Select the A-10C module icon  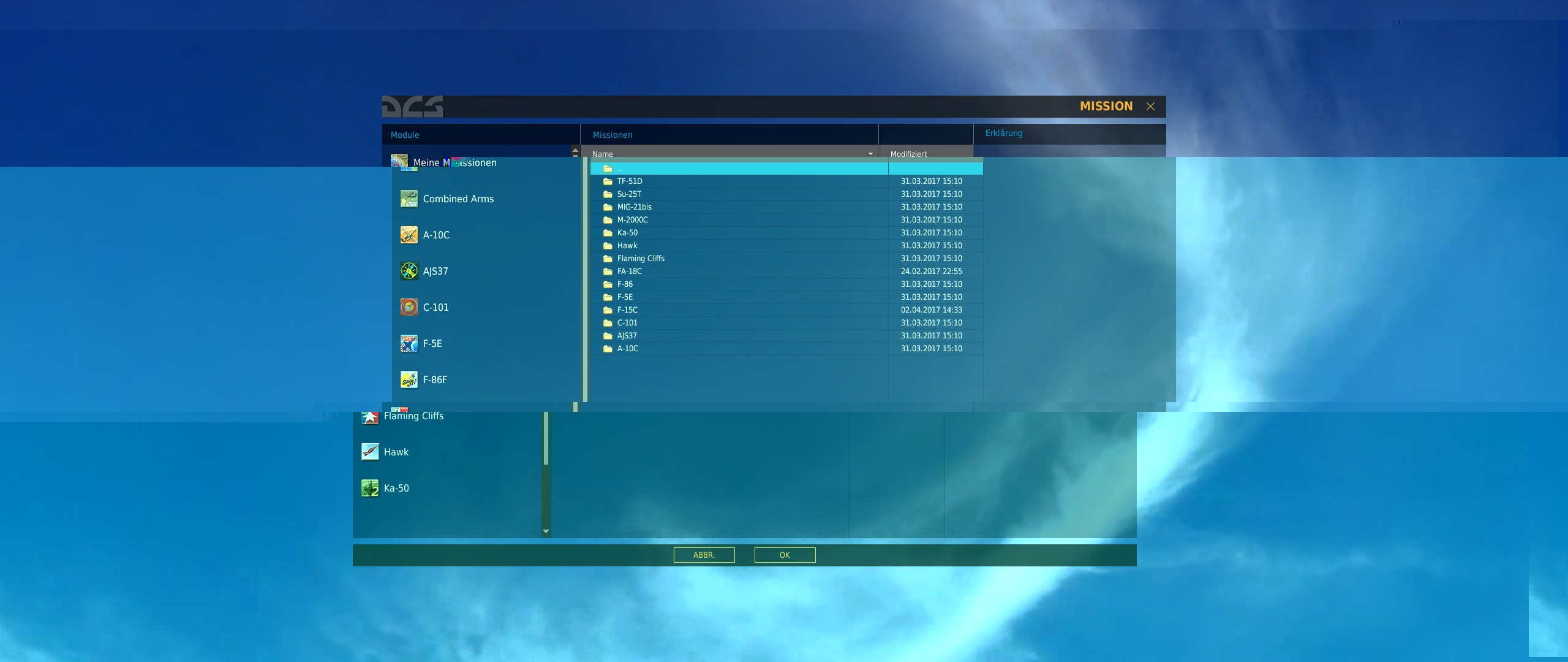pos(409,235)
